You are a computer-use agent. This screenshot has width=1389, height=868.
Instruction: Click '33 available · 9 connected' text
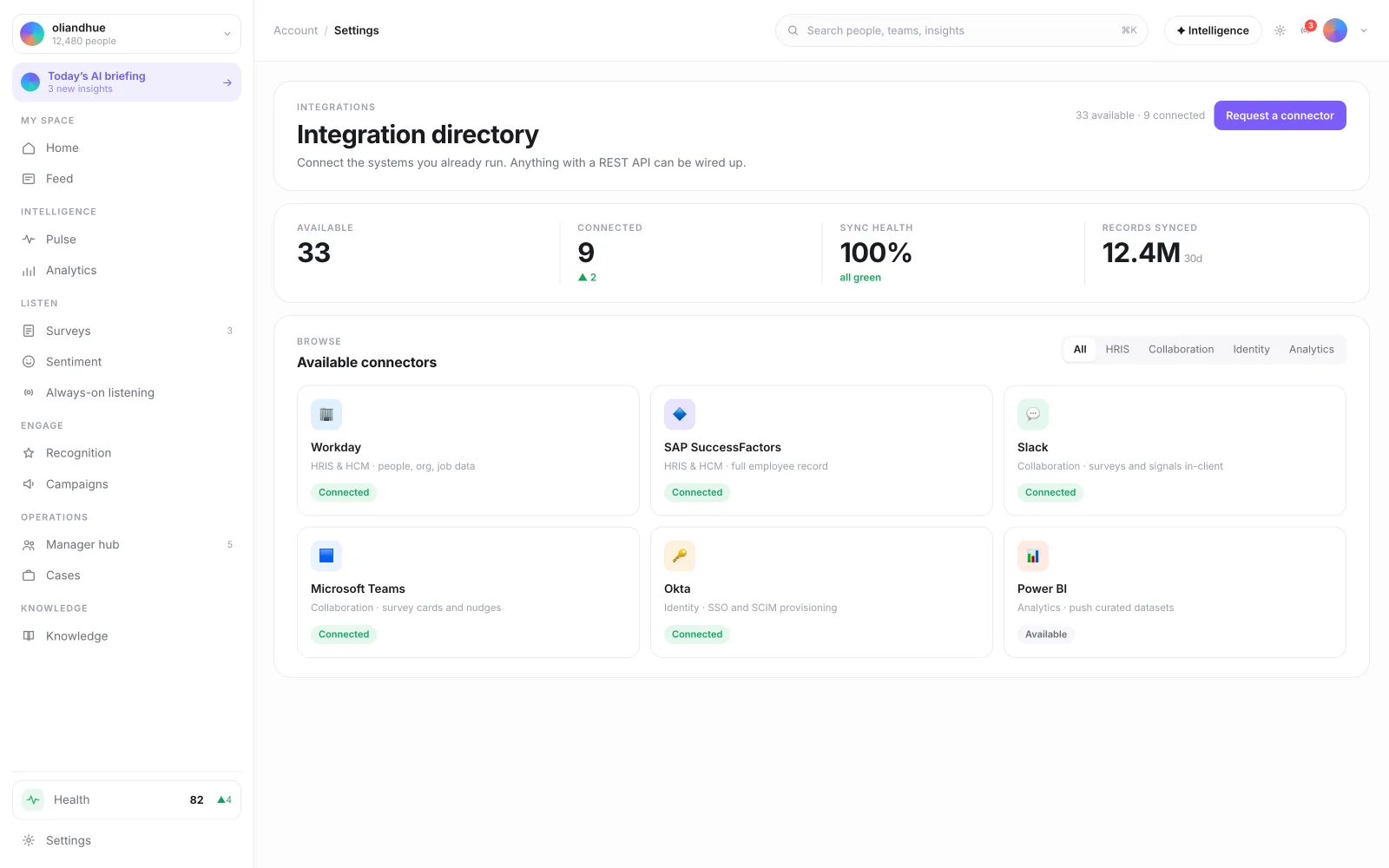click(1140, 115)
